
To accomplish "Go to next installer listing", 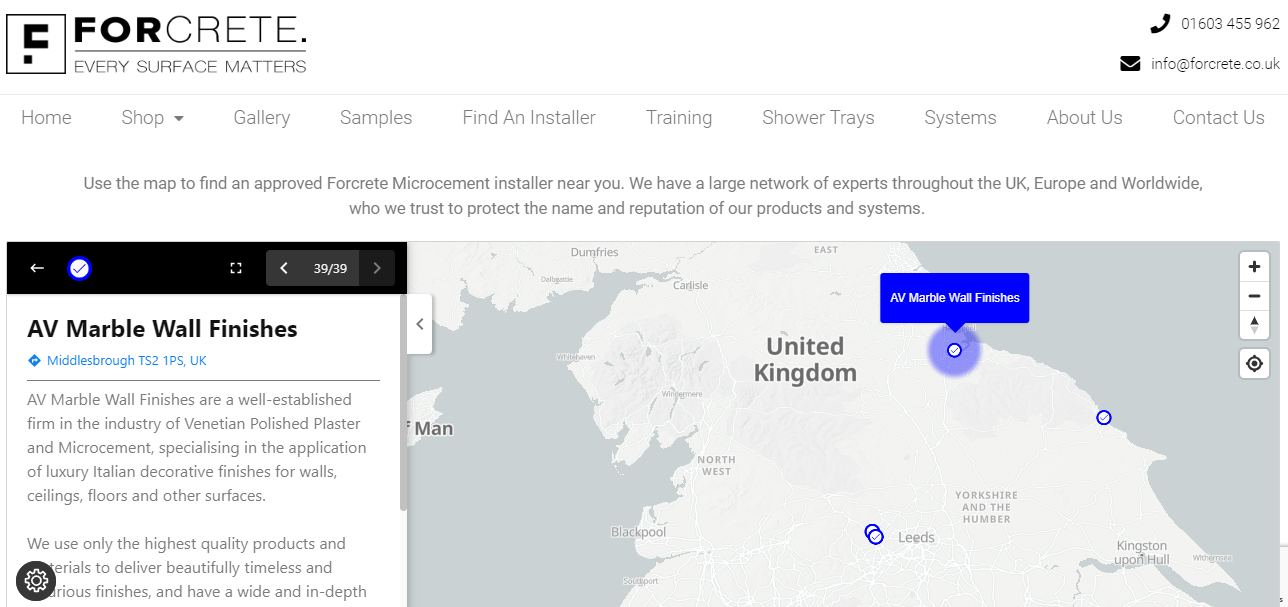I will coord(377,268).
